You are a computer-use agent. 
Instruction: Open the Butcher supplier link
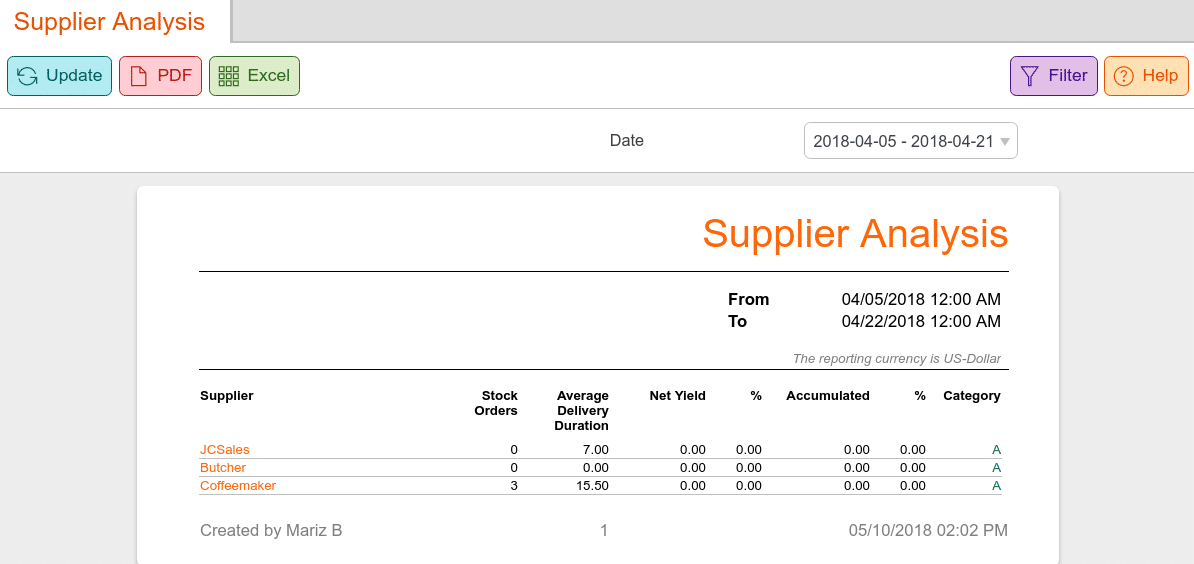click(x=223, y=467)
